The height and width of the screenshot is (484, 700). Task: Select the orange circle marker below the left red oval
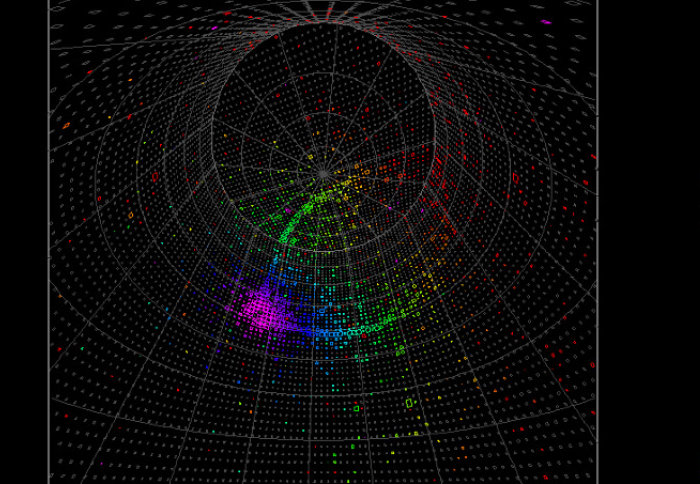pos(131,214)
